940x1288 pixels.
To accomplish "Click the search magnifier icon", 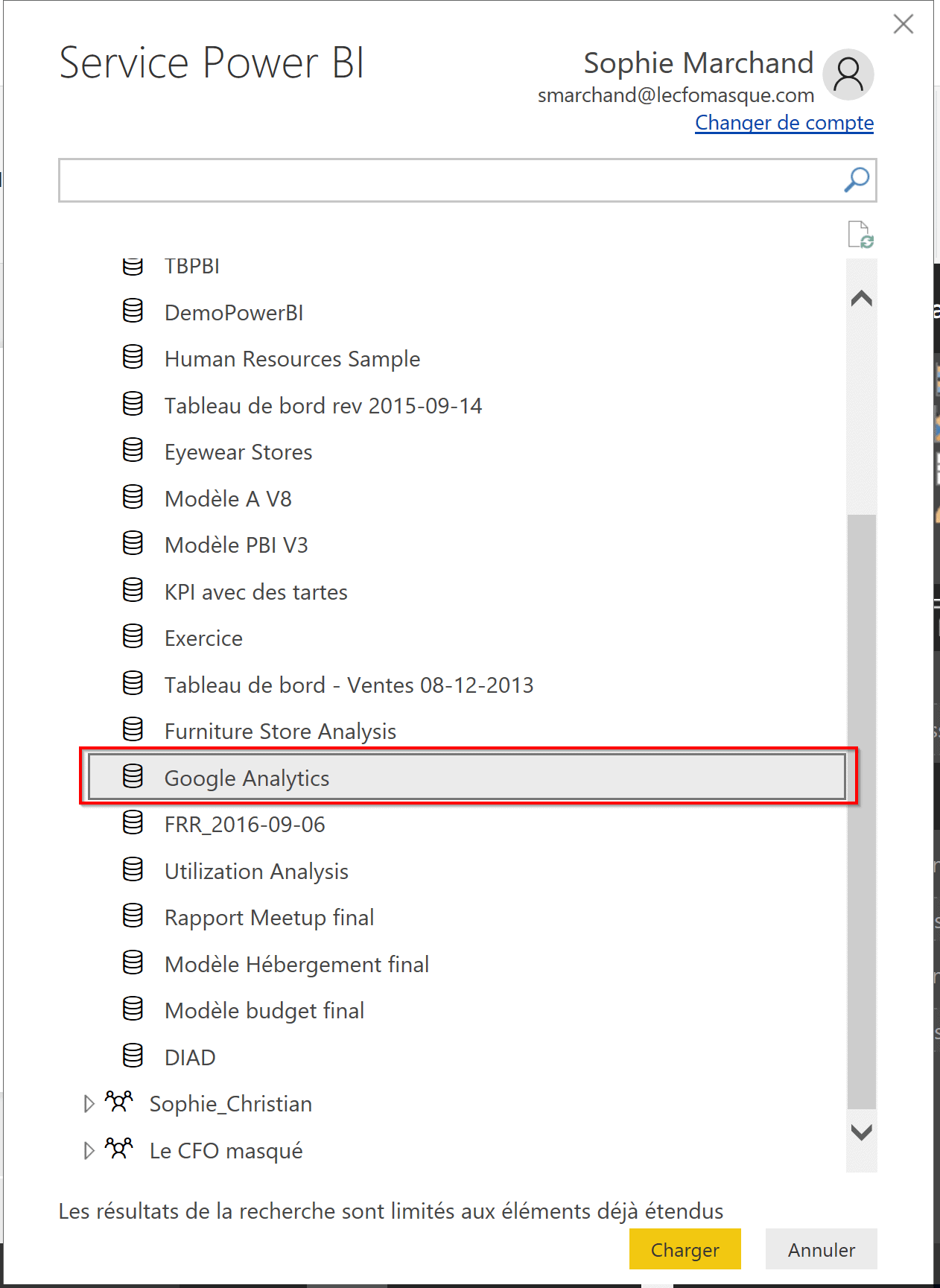I will click(x=857, y=180).
